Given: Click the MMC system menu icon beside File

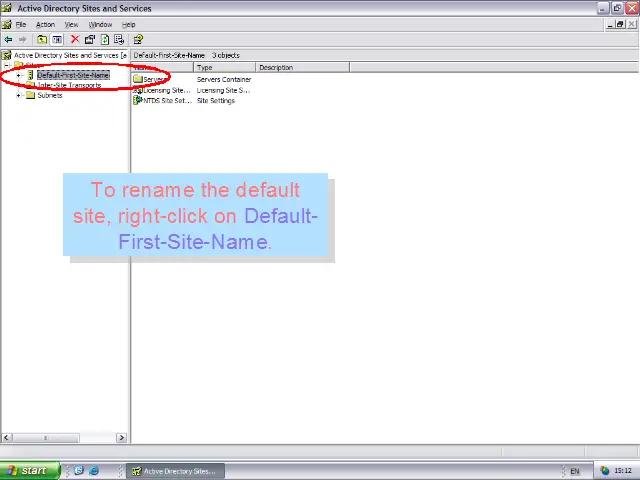Looking at the screenshot, I should [x=7, y=24].
